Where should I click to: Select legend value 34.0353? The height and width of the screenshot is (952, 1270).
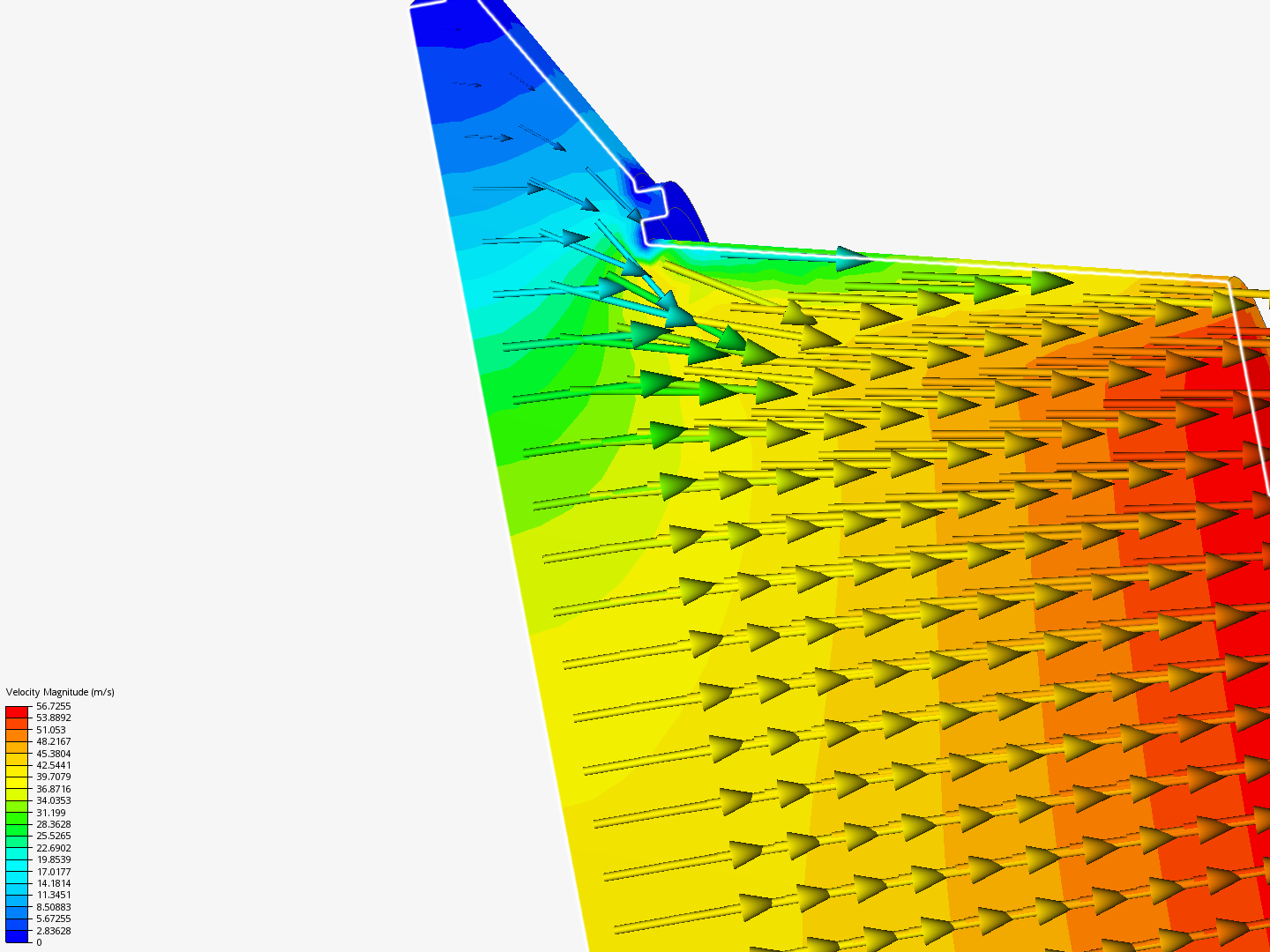coord(53,800)
